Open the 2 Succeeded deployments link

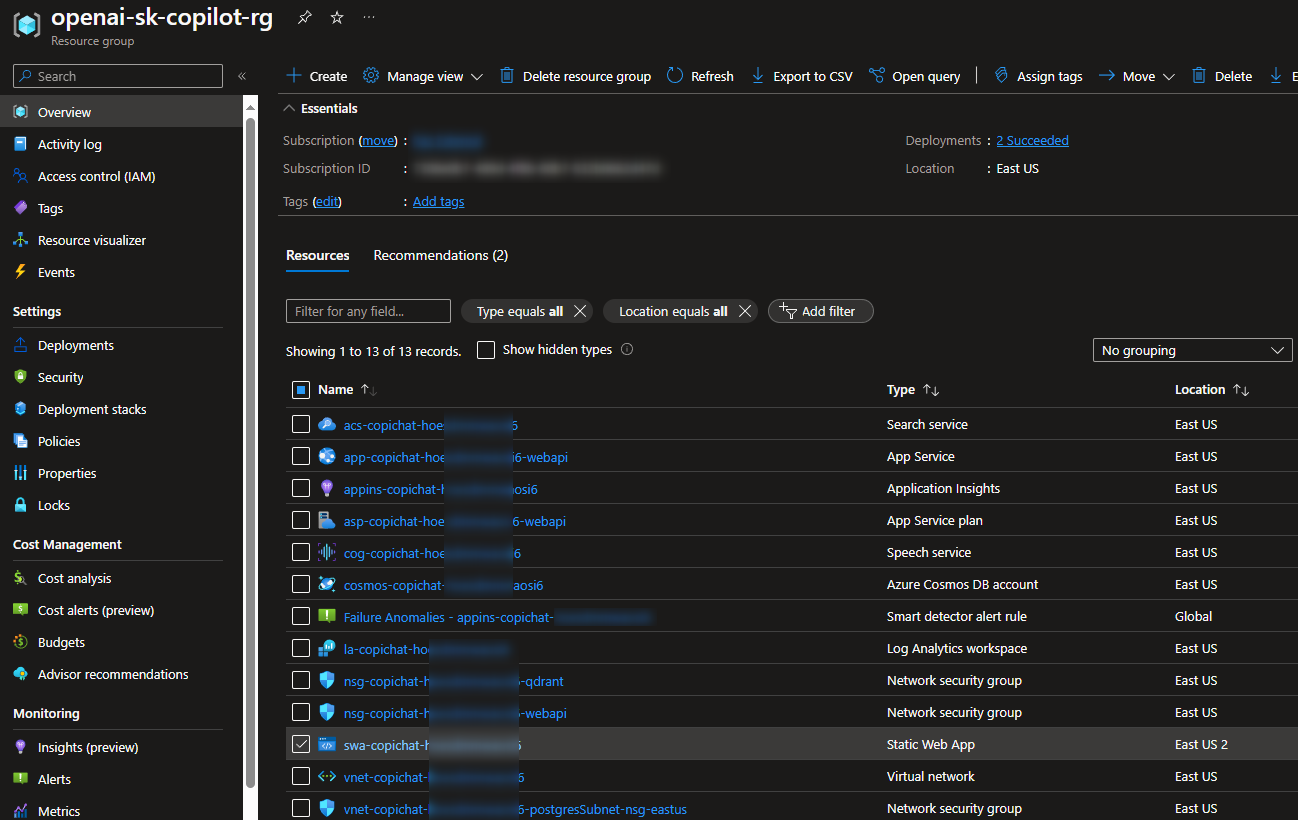pyautogui.click(x=1032, y=141)
